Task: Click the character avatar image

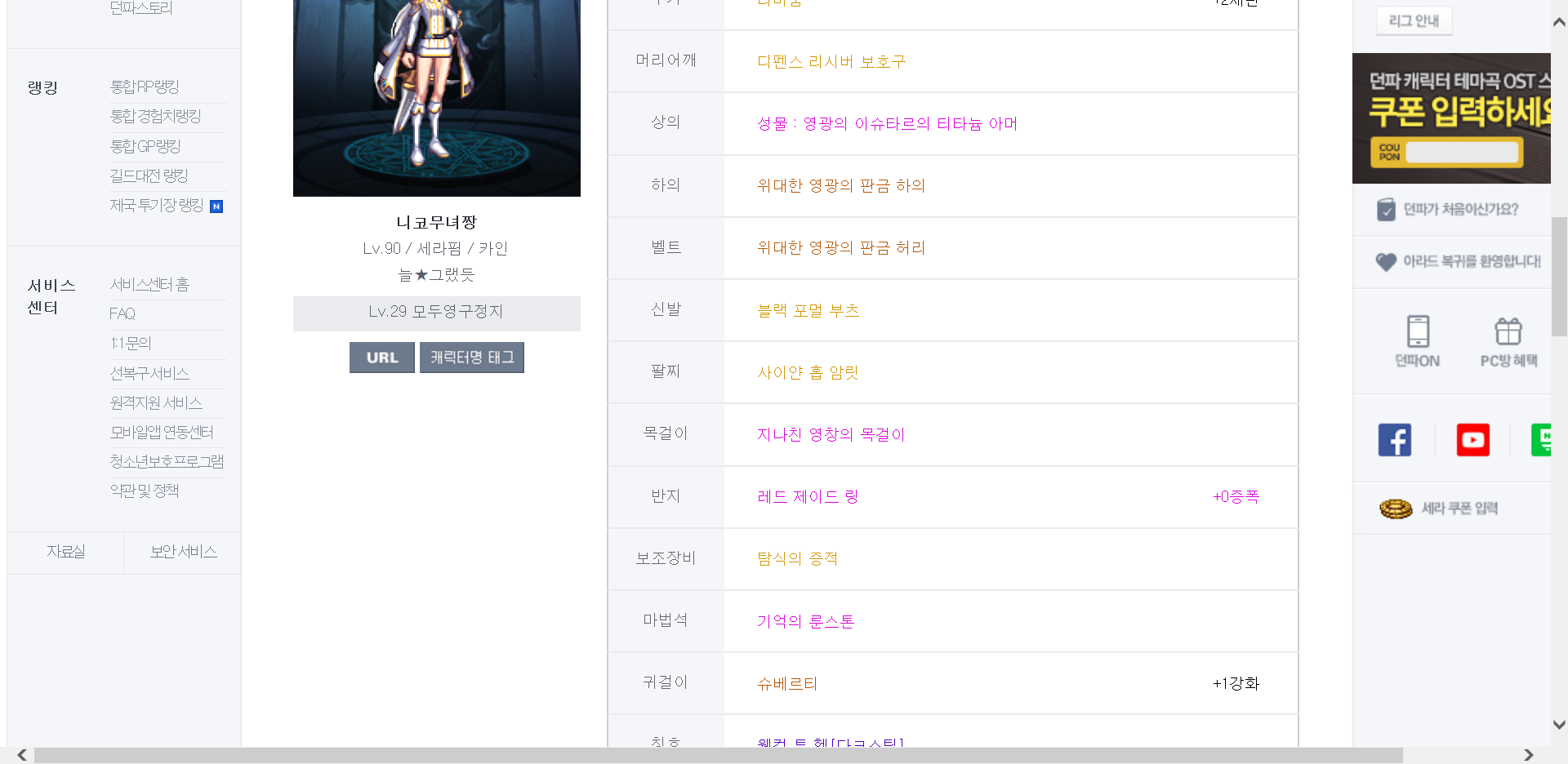Action: (x=437, y=98)
